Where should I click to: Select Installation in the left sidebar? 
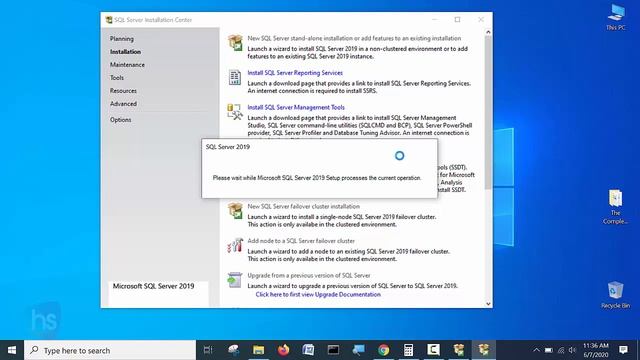pos(125,52)
